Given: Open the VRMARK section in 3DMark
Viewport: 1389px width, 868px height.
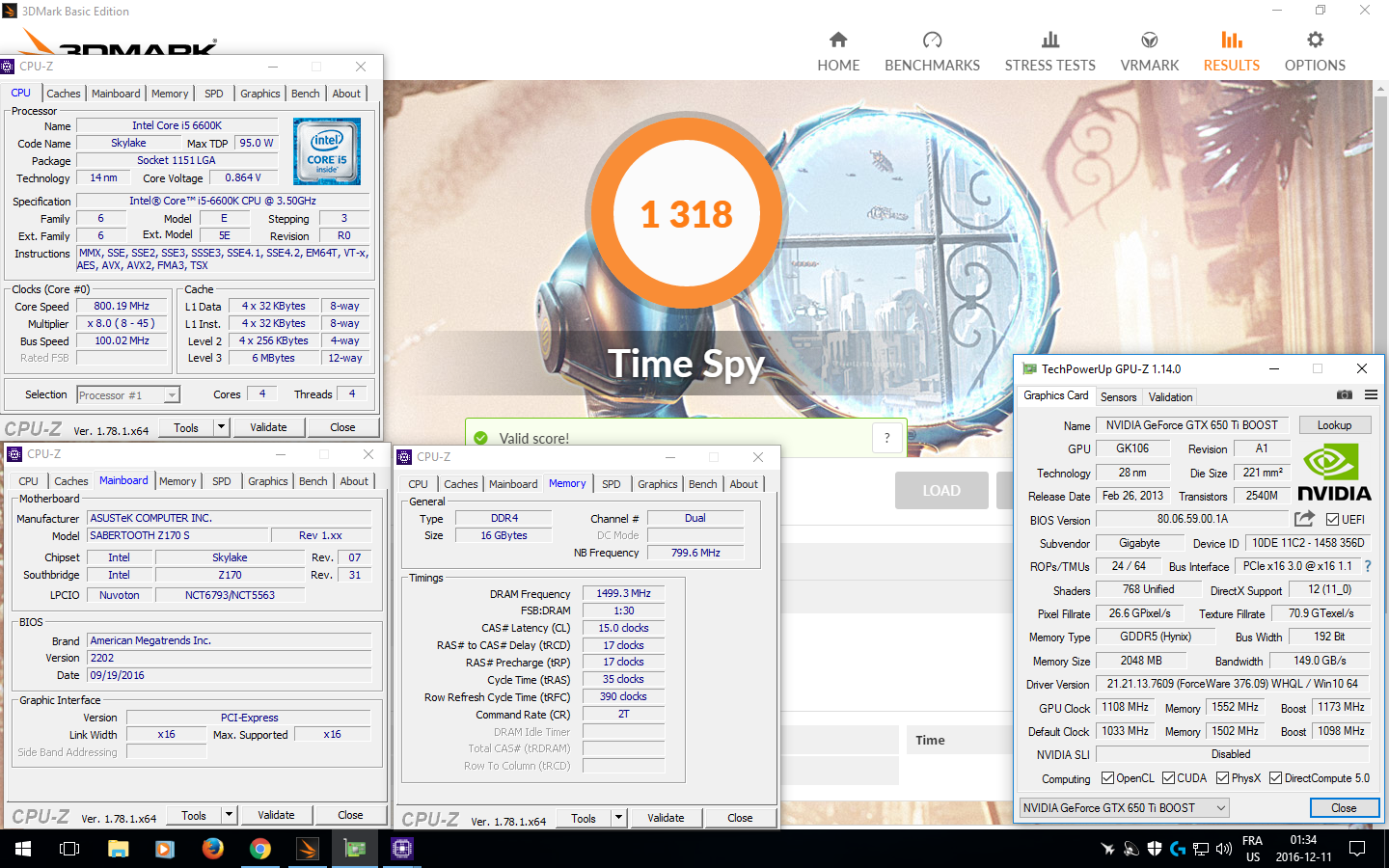Looking at the screenshot, I should pyautogui.click(x=1149, y=52).
